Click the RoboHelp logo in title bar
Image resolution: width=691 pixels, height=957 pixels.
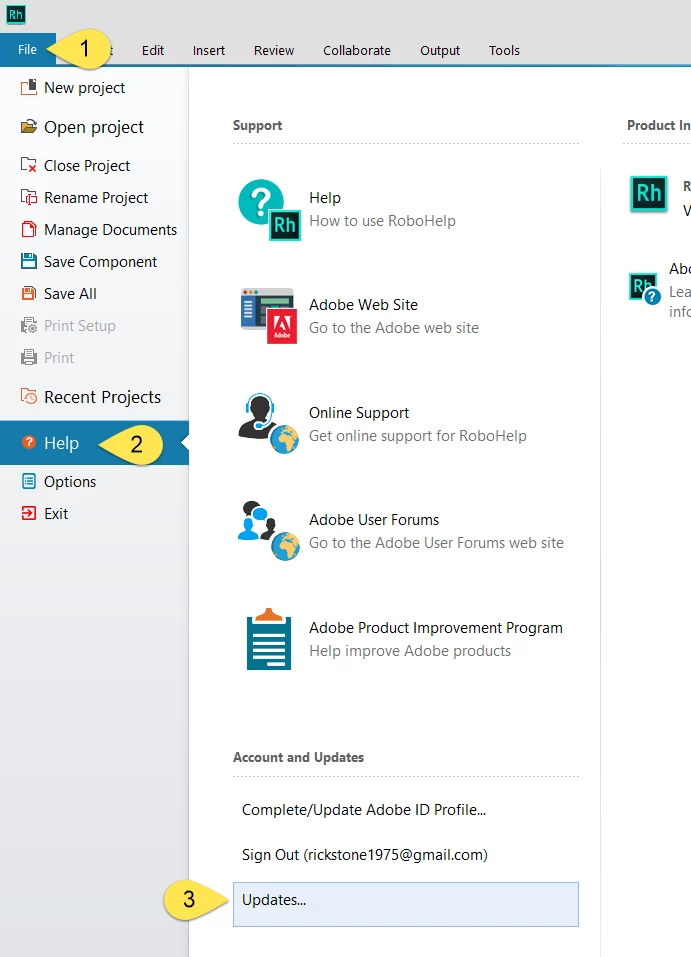point(16,14)
